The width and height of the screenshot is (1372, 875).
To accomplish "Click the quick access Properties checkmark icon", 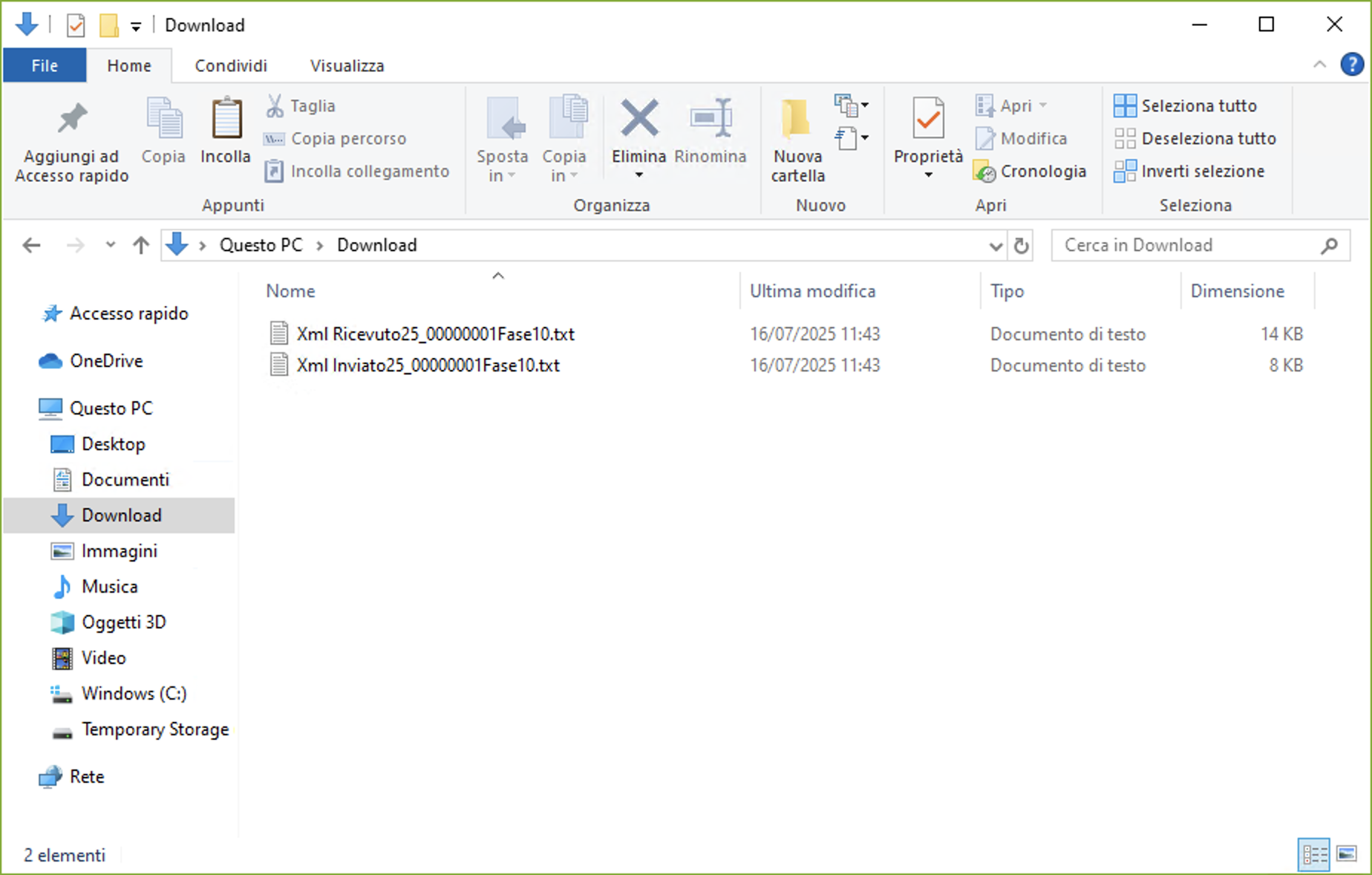I will click(x=76, y=25).
